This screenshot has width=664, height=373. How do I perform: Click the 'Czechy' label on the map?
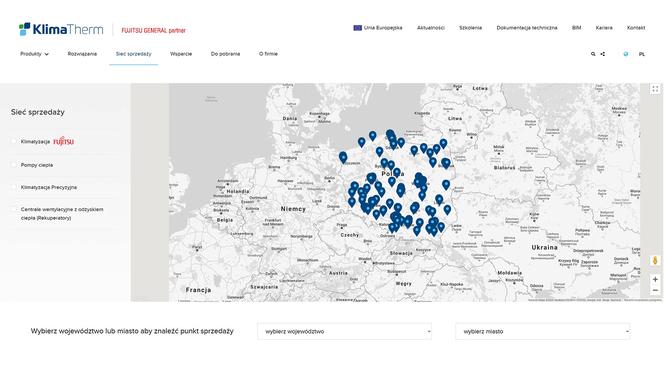350,235
